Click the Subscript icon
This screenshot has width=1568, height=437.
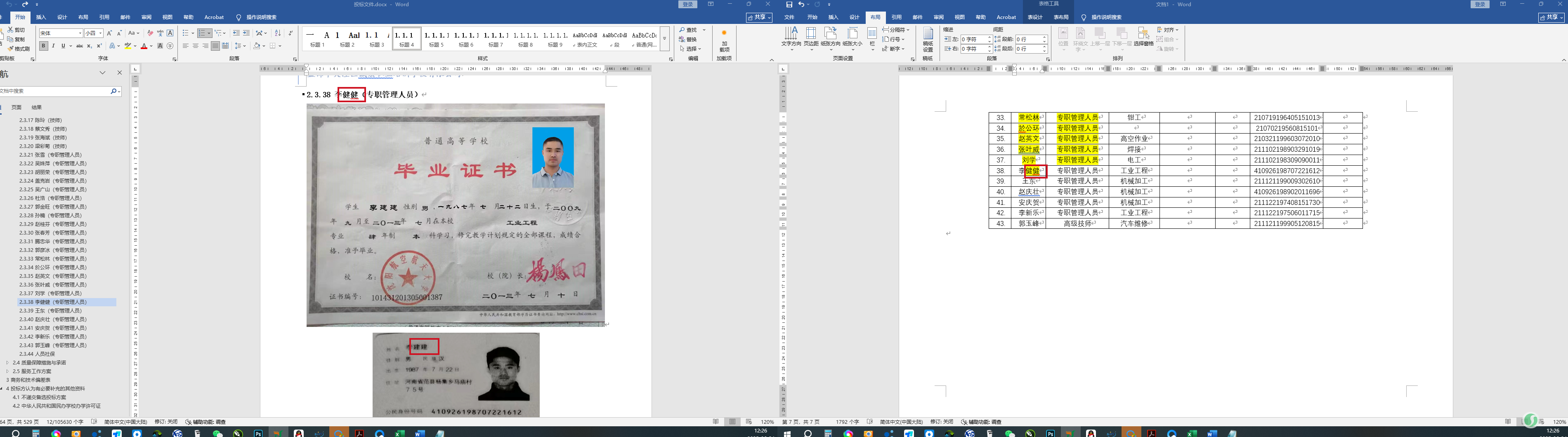coord(90,46)
